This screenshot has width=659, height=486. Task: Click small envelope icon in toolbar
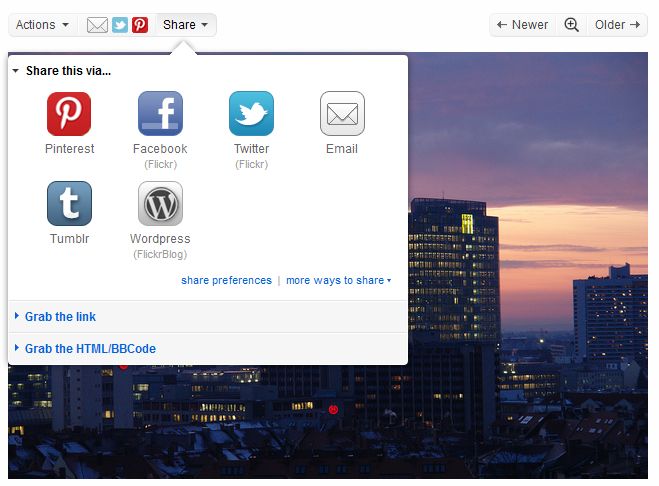(x=97, y=25)
